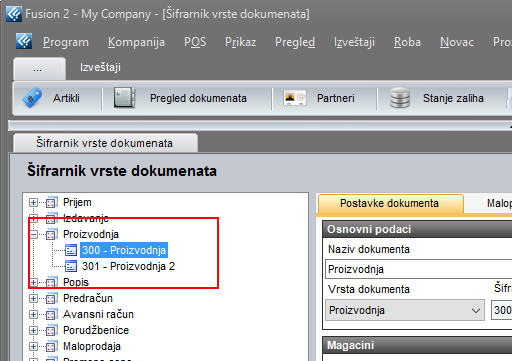Select tree item 300 - Proizvodnja
This screenshot has width=512, height=361.
(124, 250)
